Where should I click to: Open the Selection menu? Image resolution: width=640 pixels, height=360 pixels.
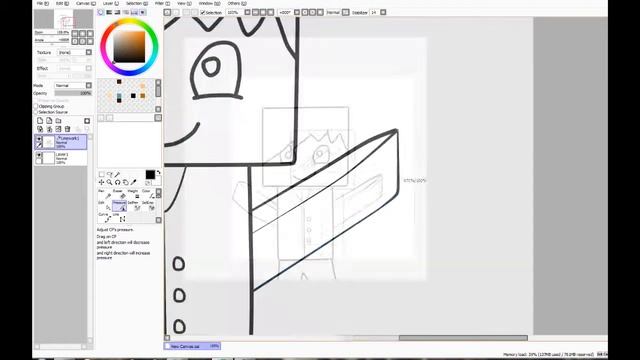(137, 3)
